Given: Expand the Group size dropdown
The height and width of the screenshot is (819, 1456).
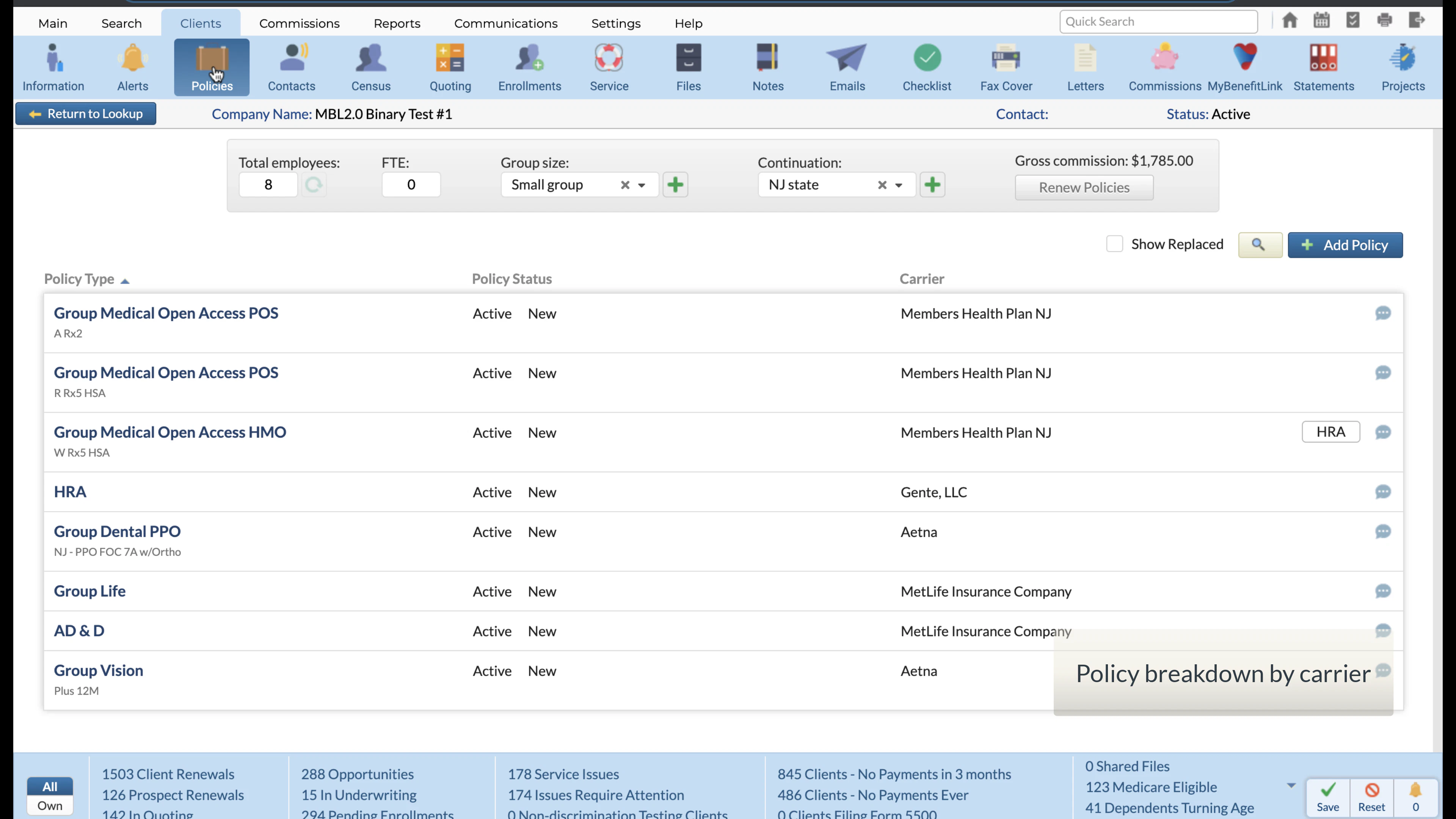Looking at the screenshot, I should pos(642,185).
